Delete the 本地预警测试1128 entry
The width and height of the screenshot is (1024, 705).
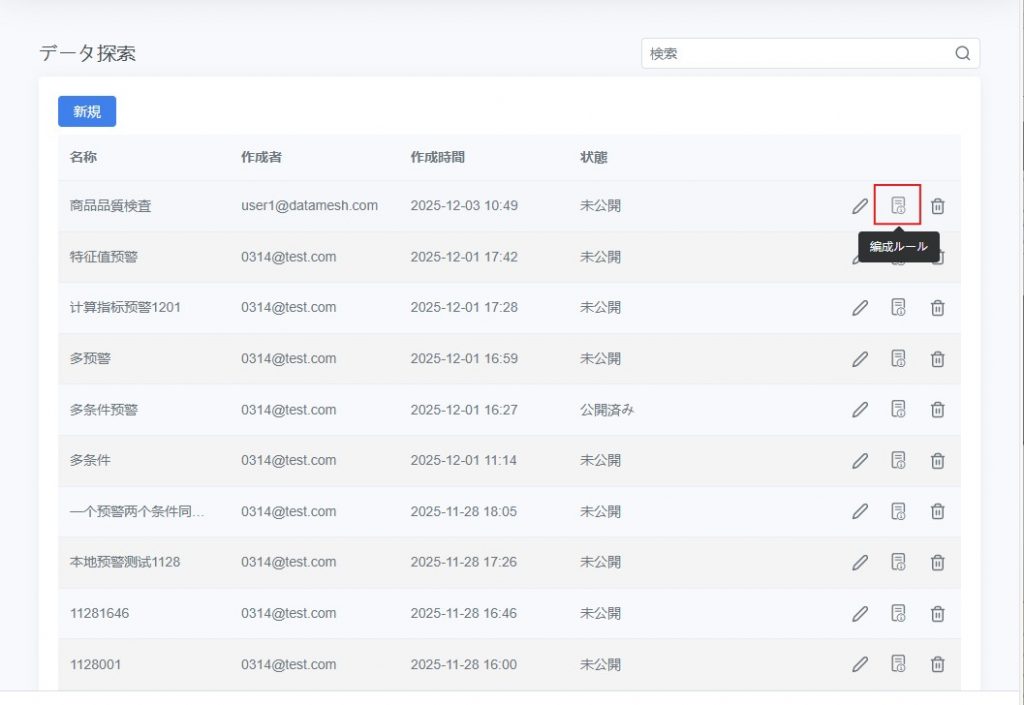[937, 562]
